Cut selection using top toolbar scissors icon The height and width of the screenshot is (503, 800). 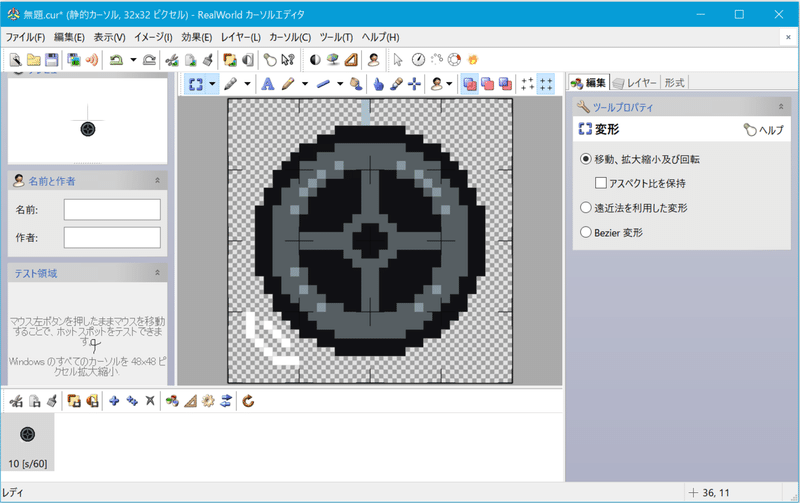[172, 60]
